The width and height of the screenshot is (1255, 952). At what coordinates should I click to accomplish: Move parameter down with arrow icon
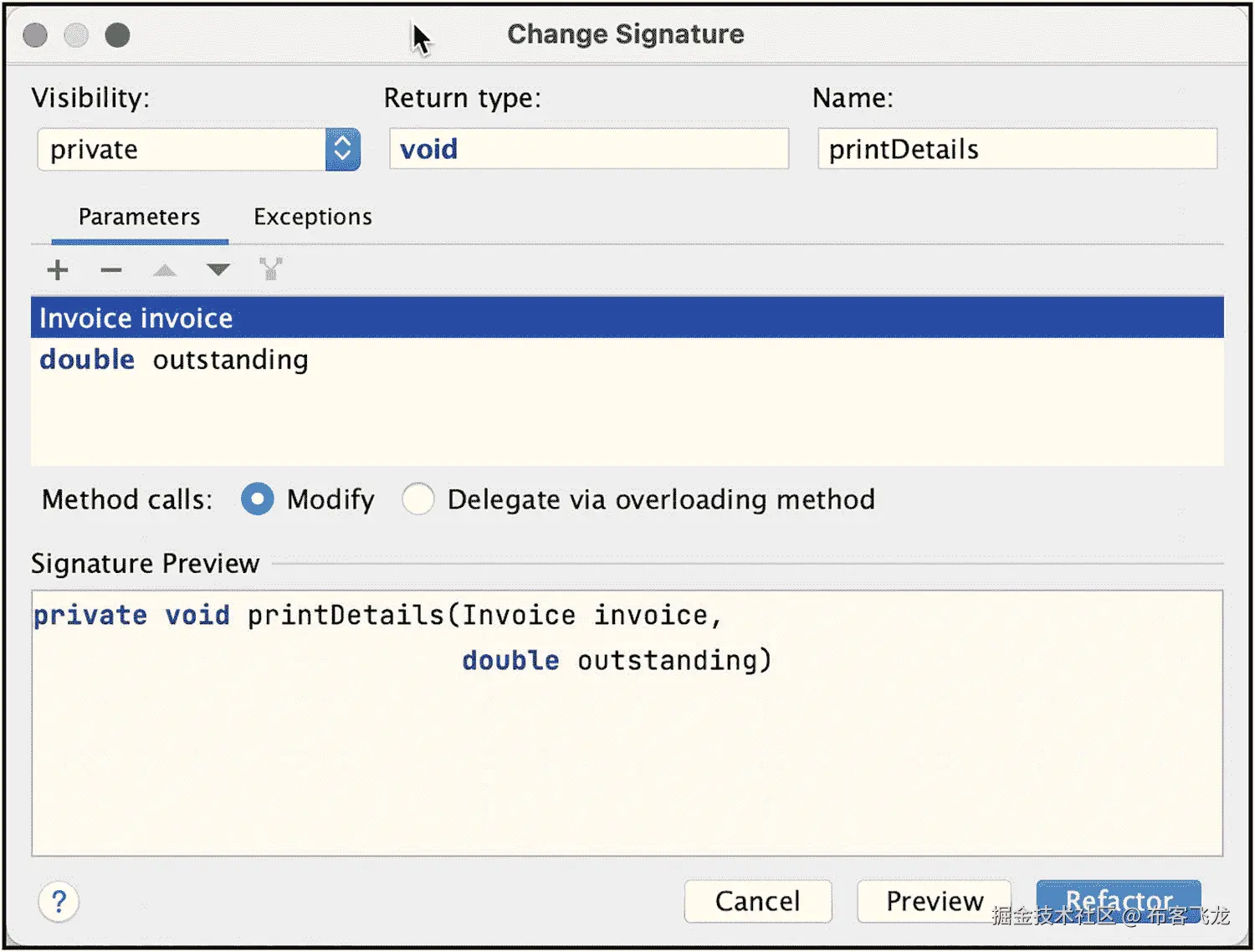[218, 269]
